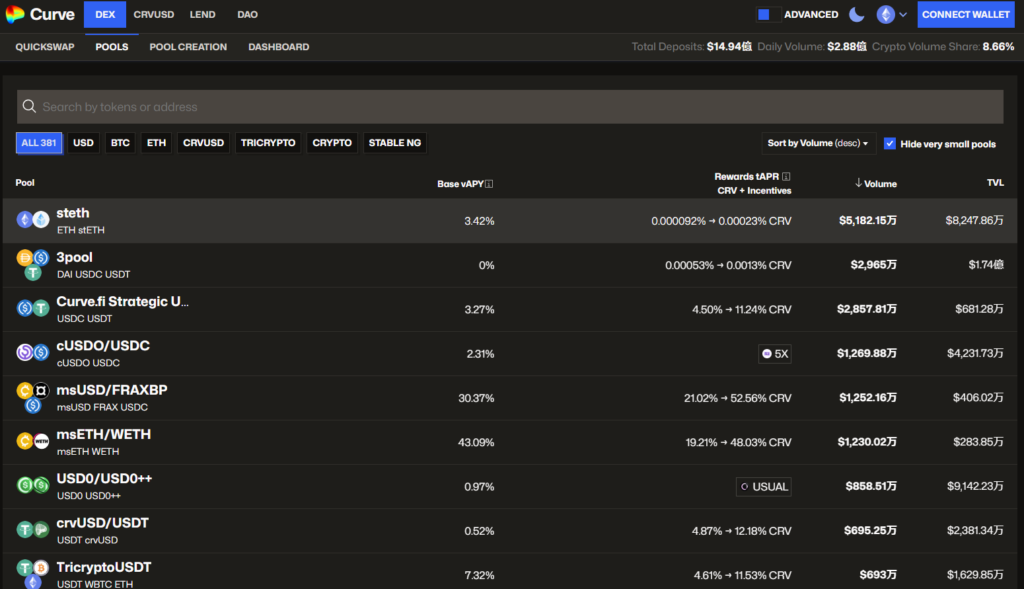Click the Base vAPY info icon

tap(489, 184)
